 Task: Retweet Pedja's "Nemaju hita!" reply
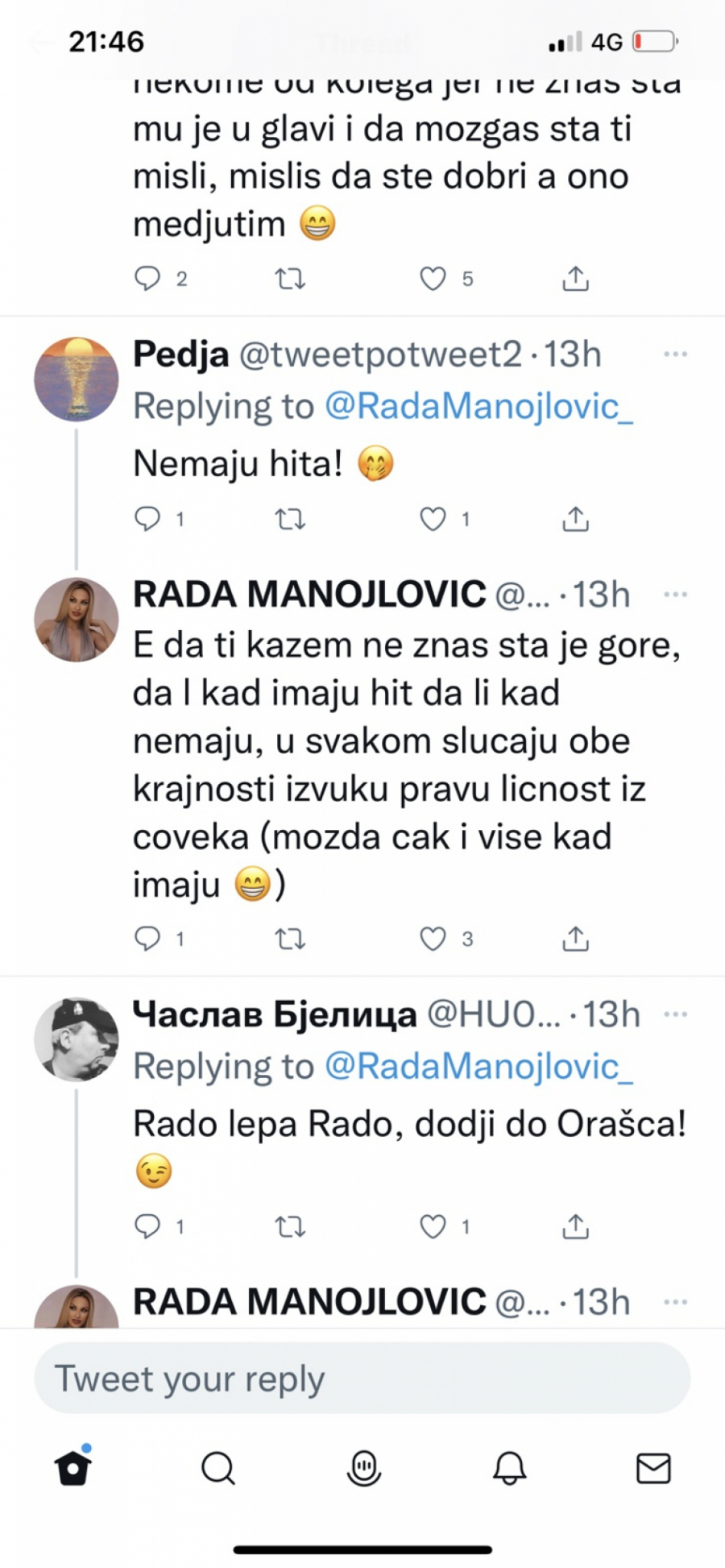pyautogui.click(x=290, y=519)
